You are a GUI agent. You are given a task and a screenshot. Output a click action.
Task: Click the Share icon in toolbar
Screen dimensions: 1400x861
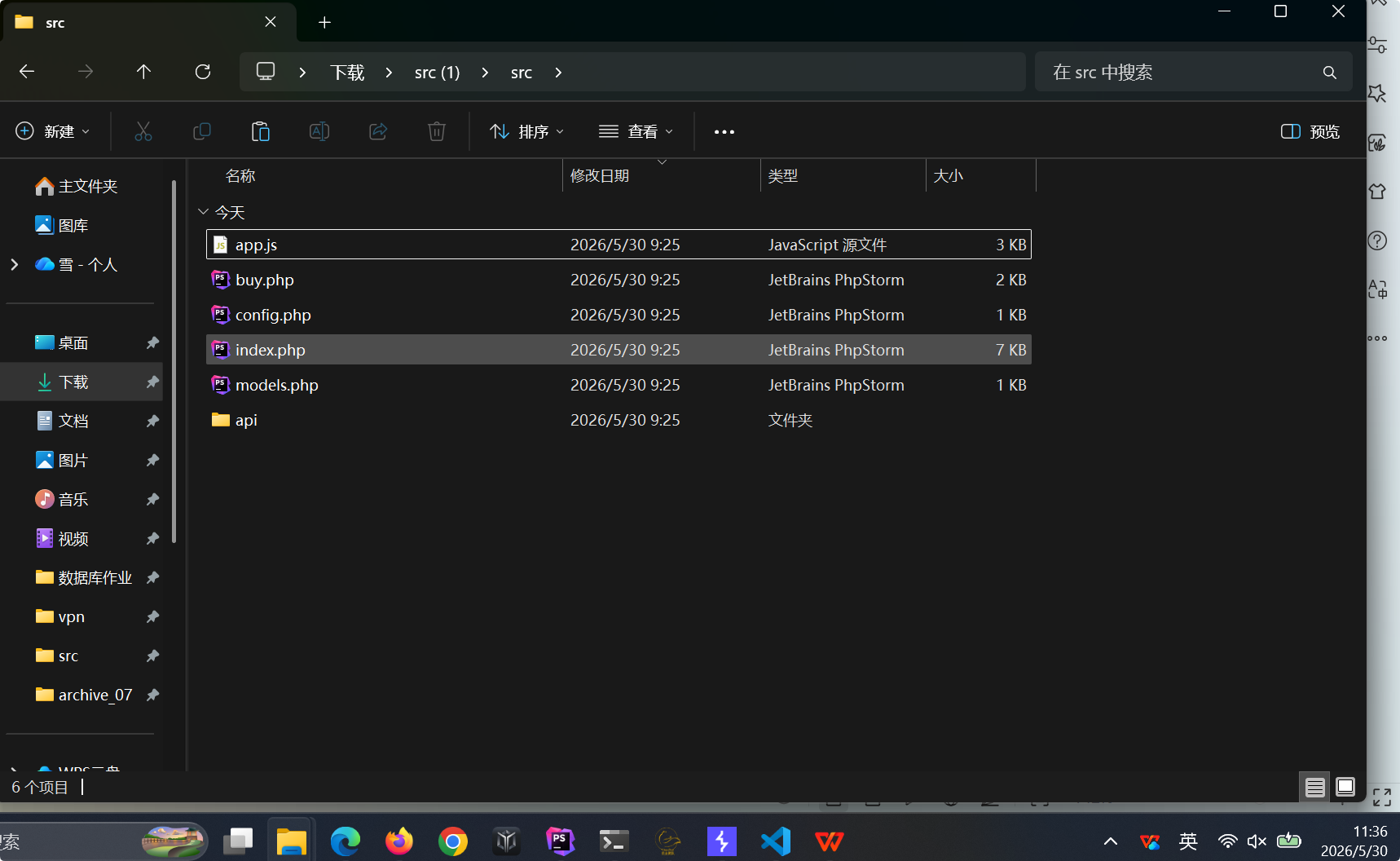tap(378, 131)
